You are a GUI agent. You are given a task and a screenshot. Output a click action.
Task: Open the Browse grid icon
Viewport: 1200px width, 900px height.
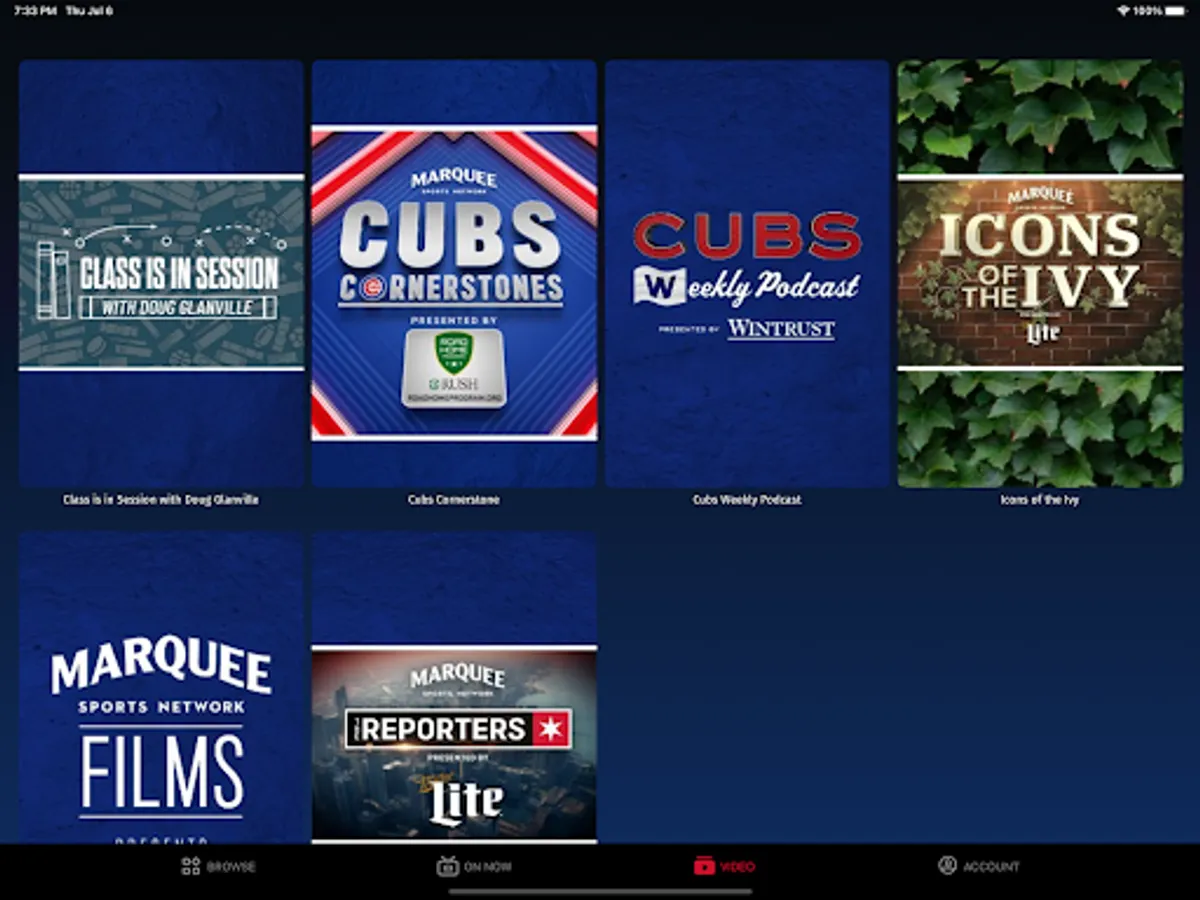click(x=190, y=866)
